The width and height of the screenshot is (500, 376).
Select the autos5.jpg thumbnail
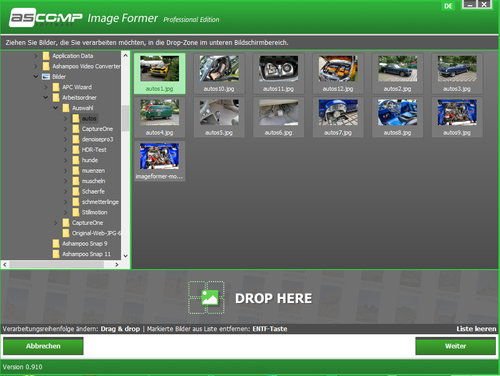(x=219, y=117)
